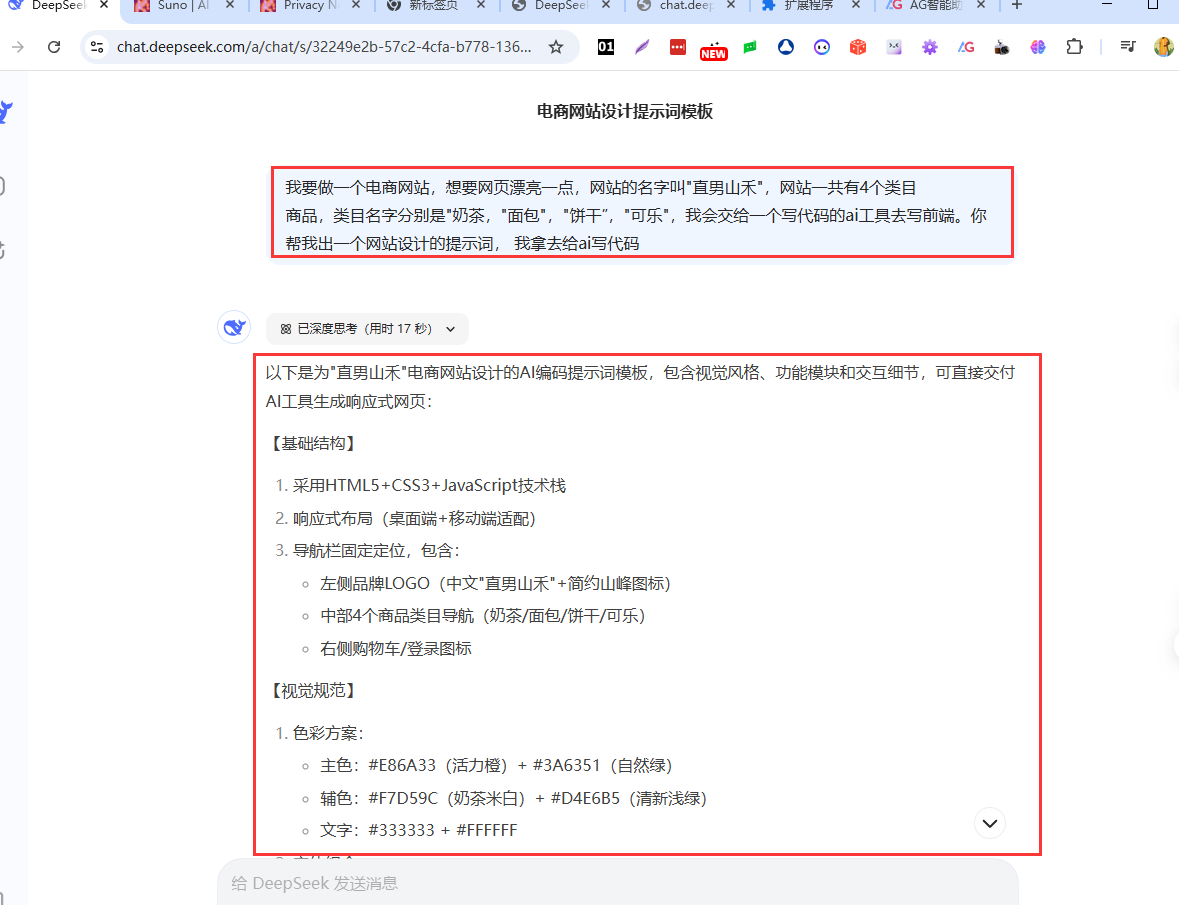Click the blue circle triangle extension icon
1179x905 pixels.
point(786,47)
